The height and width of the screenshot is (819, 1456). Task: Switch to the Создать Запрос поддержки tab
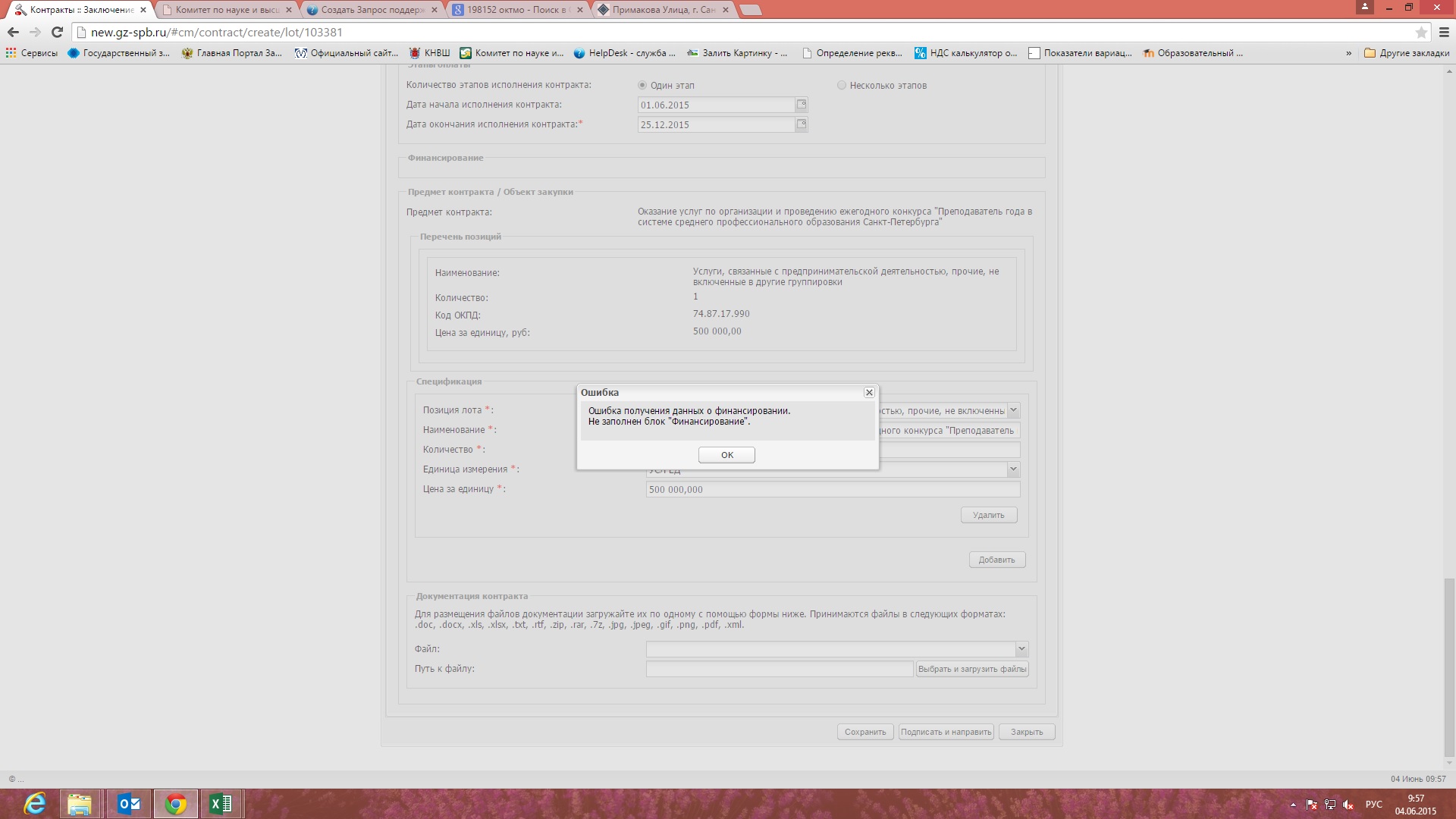coord(372,10)
